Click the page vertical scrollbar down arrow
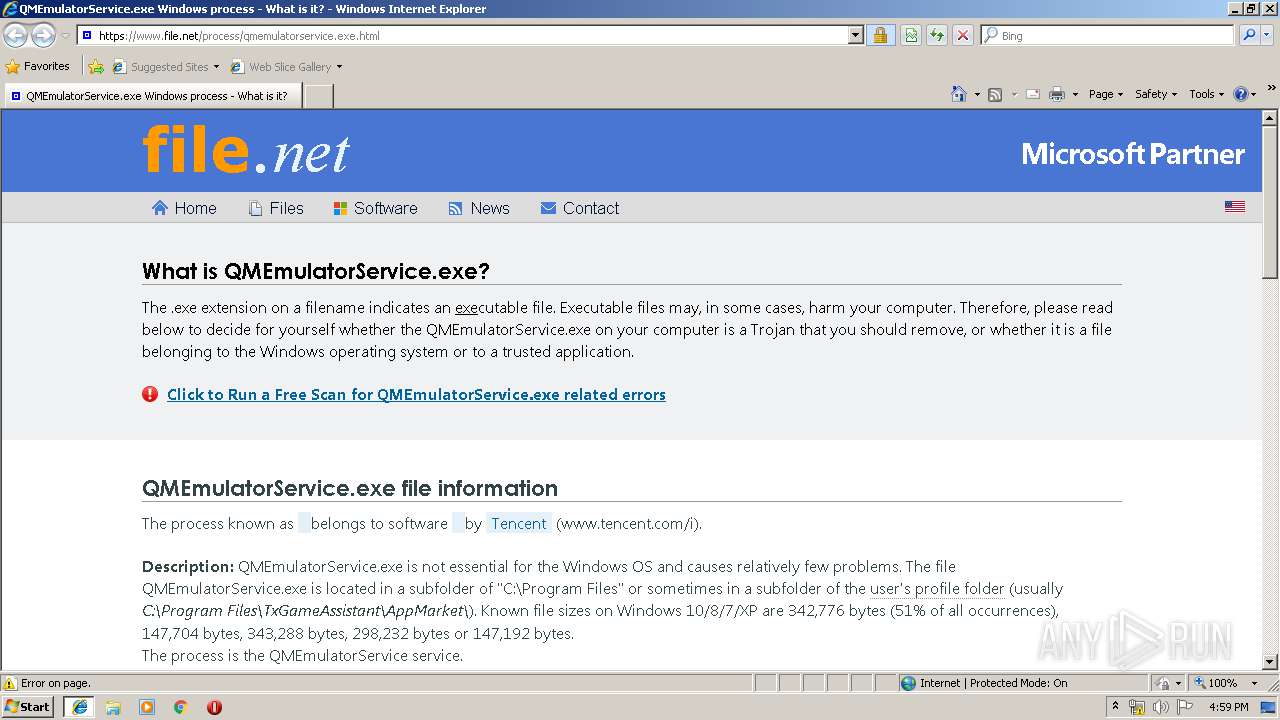 1270,661
